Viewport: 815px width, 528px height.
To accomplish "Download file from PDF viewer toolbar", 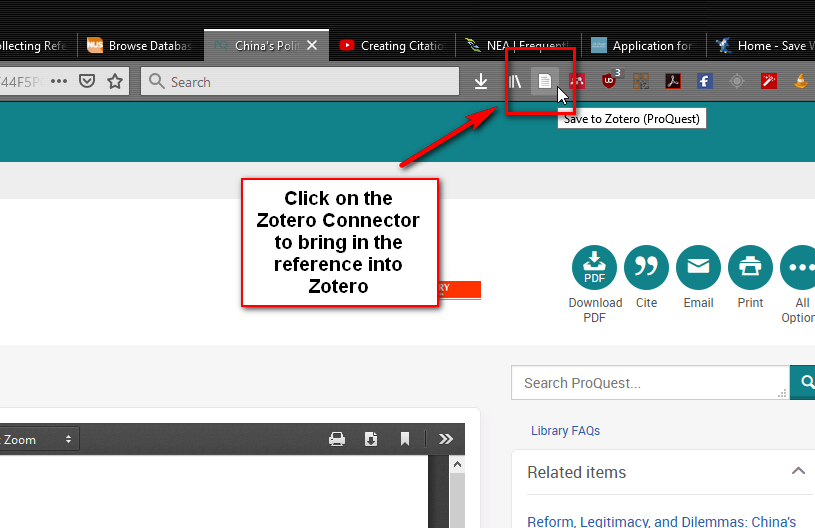I will point(371,439).
